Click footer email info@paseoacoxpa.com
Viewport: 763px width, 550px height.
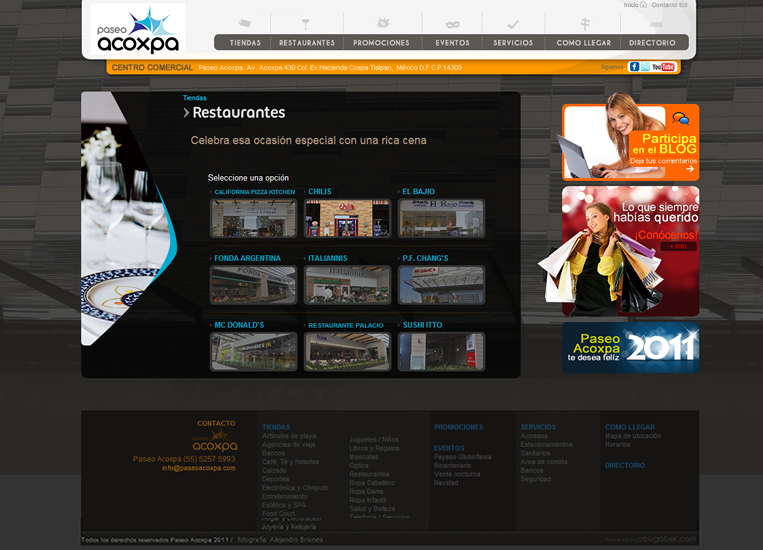click(199, 468)
